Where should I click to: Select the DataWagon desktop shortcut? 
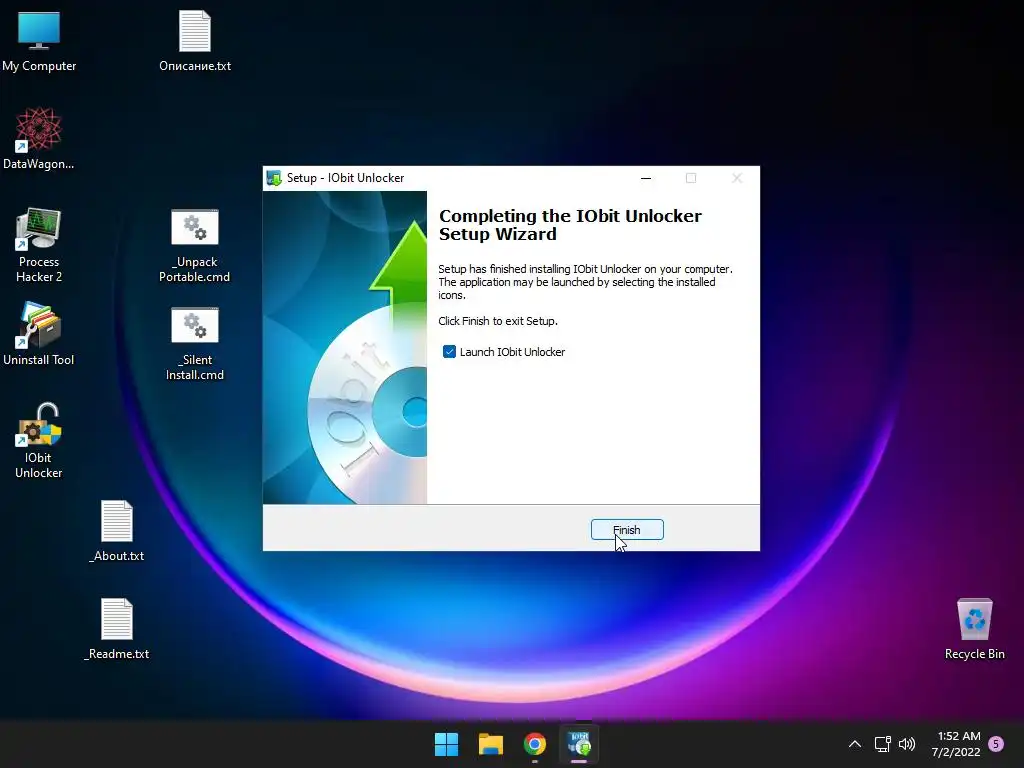39,139
